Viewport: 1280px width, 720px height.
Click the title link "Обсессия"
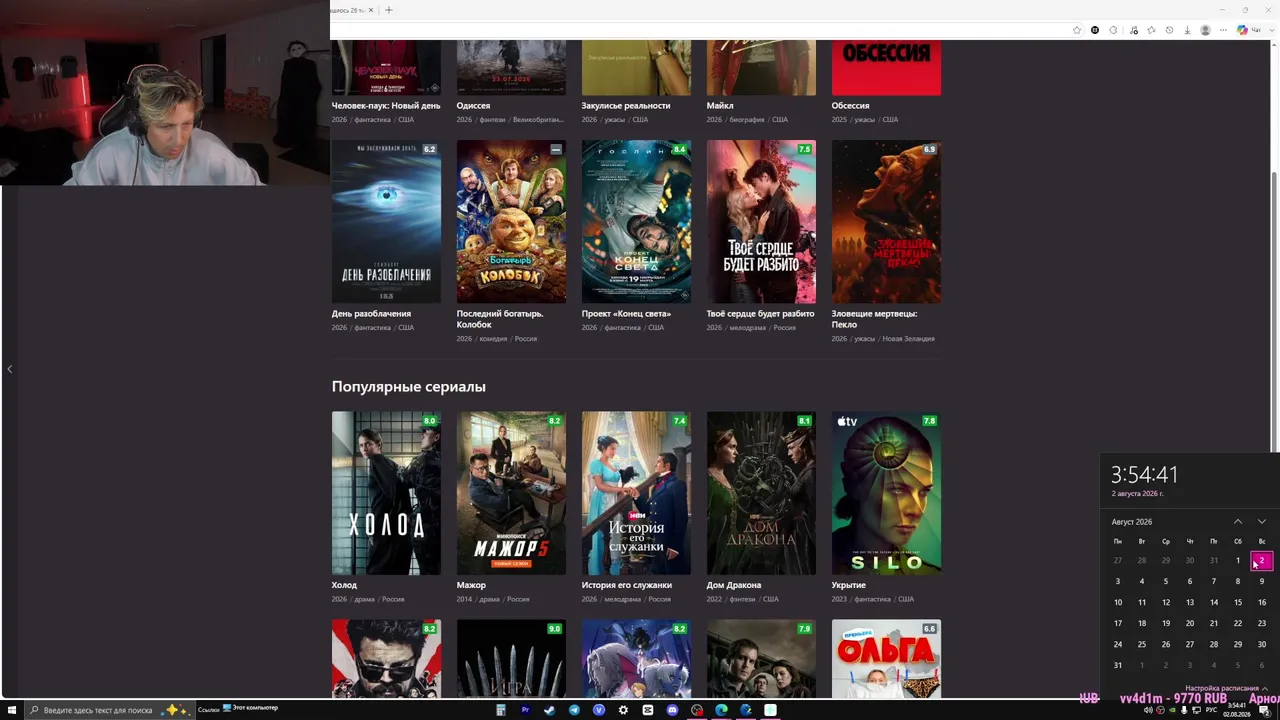click(851, 105)
